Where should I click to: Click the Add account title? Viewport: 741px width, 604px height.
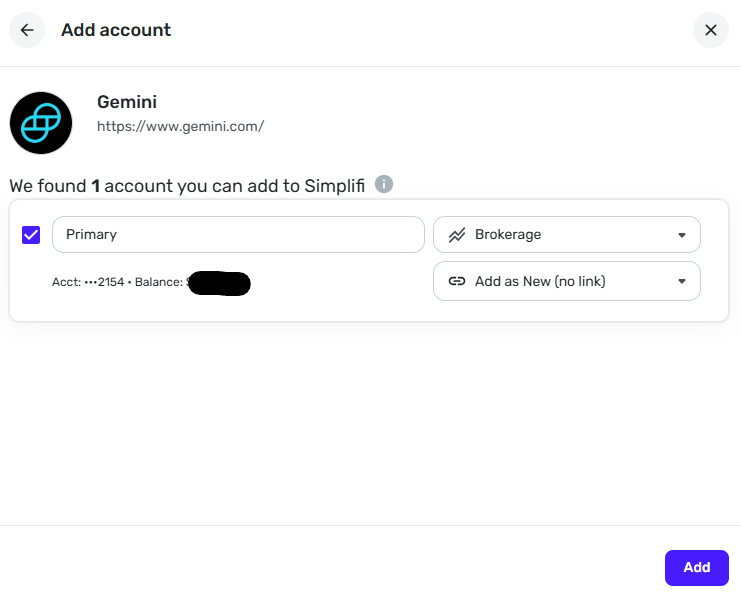point(116,30)
